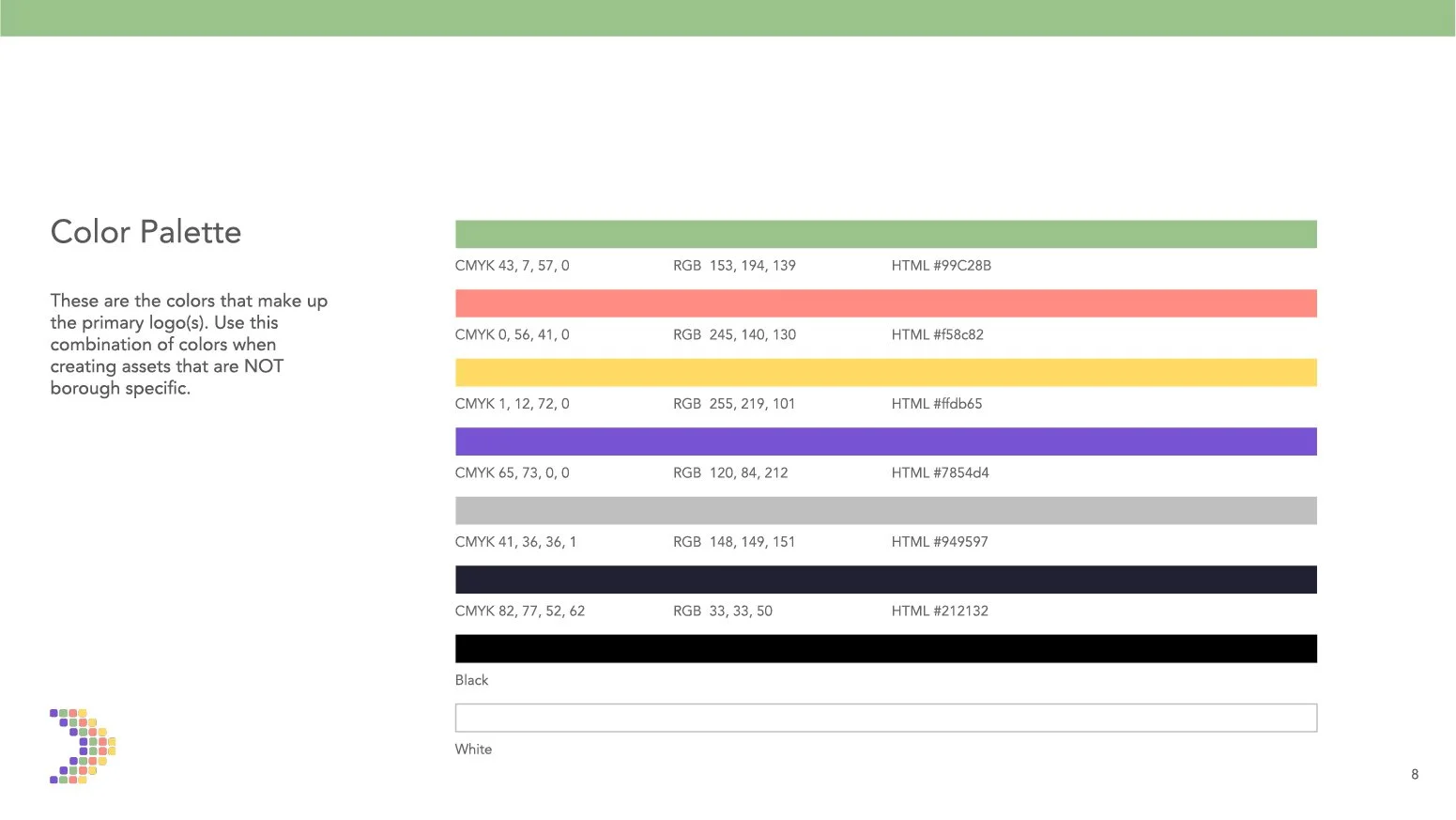Click text RGB 153, 194, 139
Screen dimensions: 1456x820
click(x=734, y=266)
